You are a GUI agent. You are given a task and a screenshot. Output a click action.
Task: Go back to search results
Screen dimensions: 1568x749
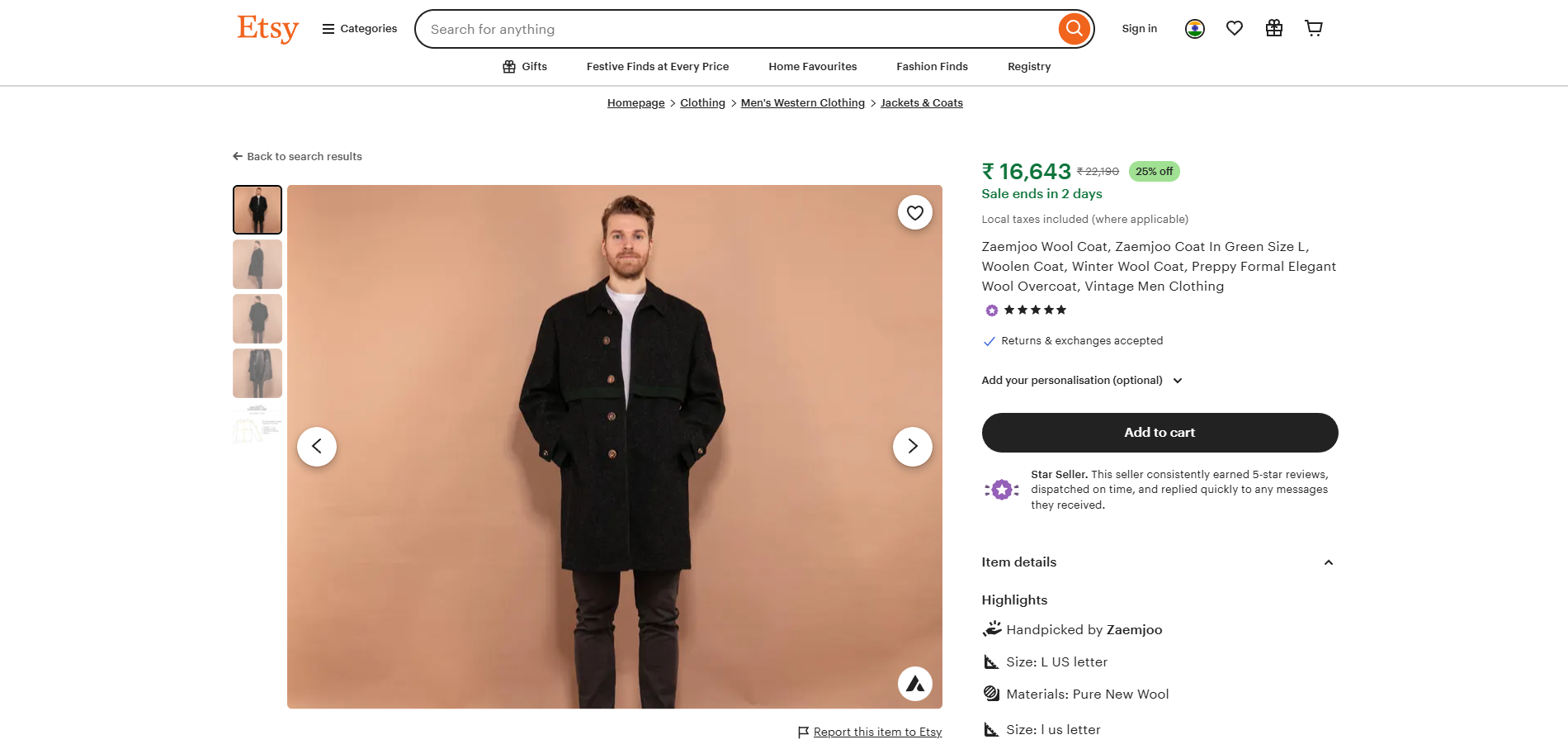(x=298, y=157)
